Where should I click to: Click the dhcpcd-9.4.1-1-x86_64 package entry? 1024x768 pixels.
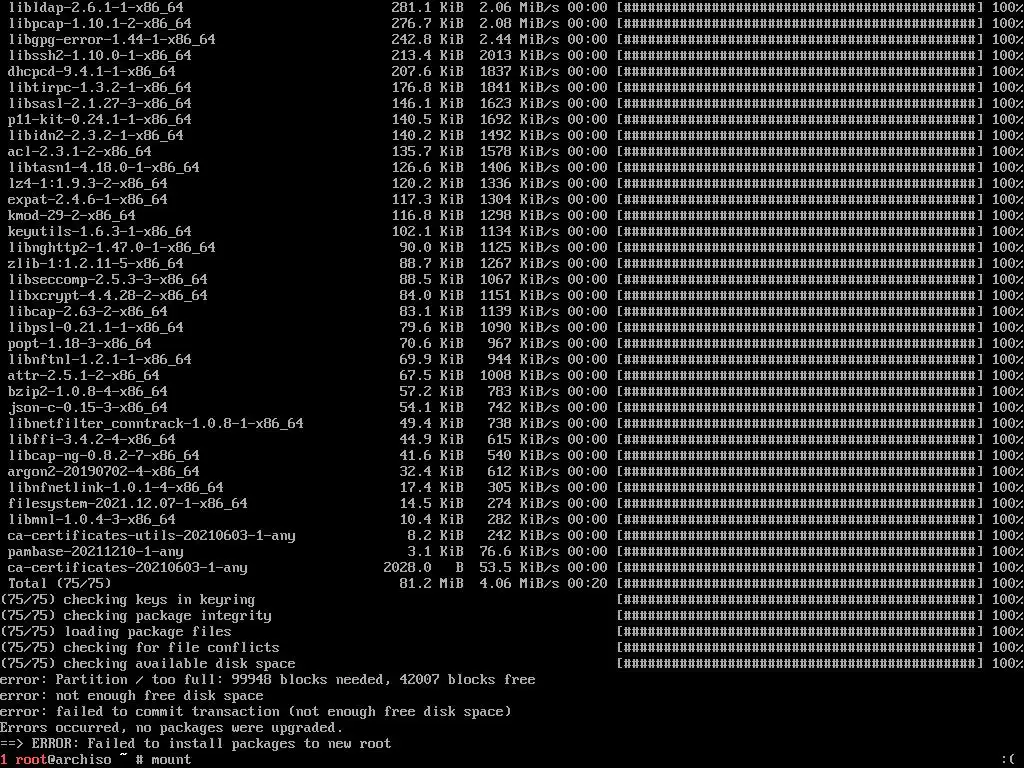click(92, 71)
